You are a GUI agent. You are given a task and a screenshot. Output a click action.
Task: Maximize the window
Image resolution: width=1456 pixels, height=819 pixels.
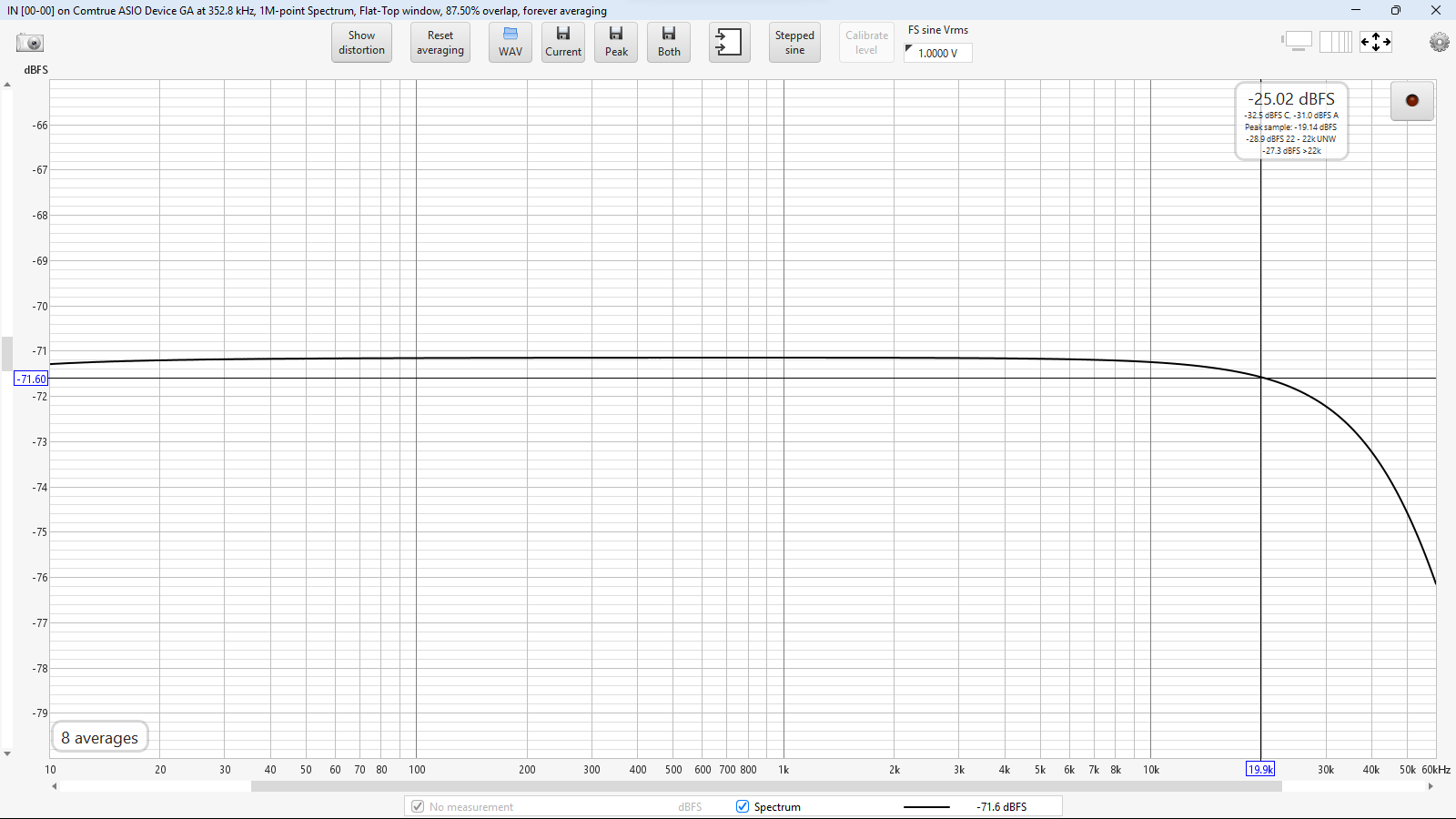[1396, 10]
